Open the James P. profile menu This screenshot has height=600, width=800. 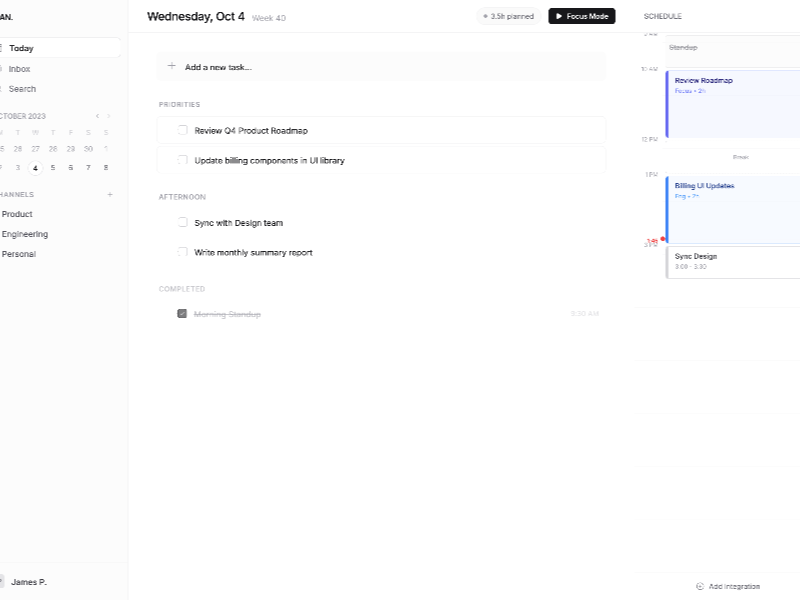point(28,582)
